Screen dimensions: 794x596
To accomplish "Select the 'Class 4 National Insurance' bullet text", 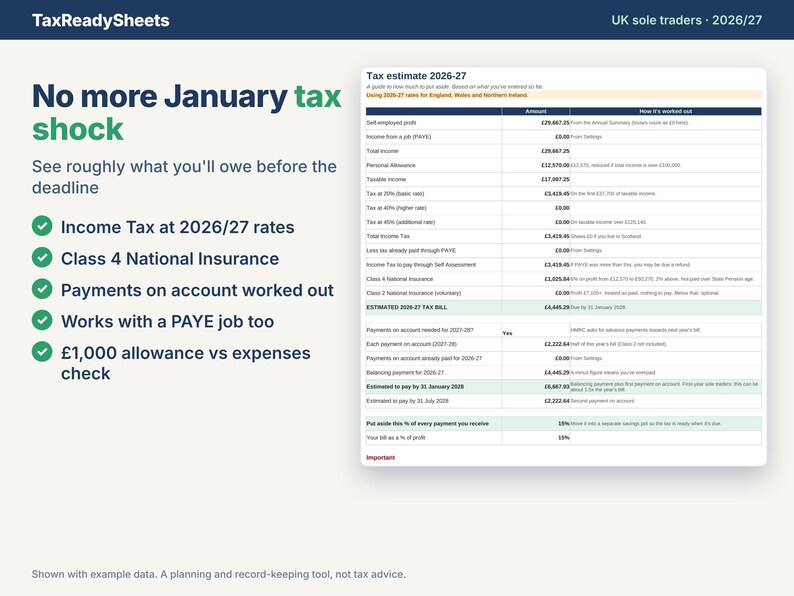I will (170, 259).
